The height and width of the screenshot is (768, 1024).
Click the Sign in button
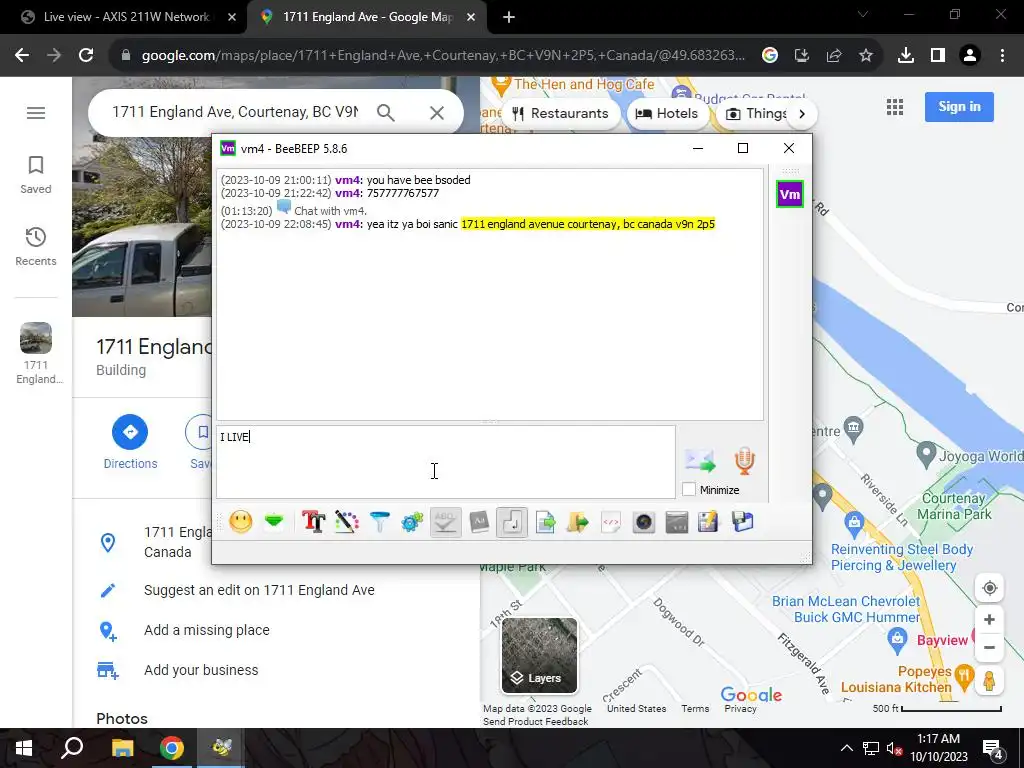coord(959,107)
